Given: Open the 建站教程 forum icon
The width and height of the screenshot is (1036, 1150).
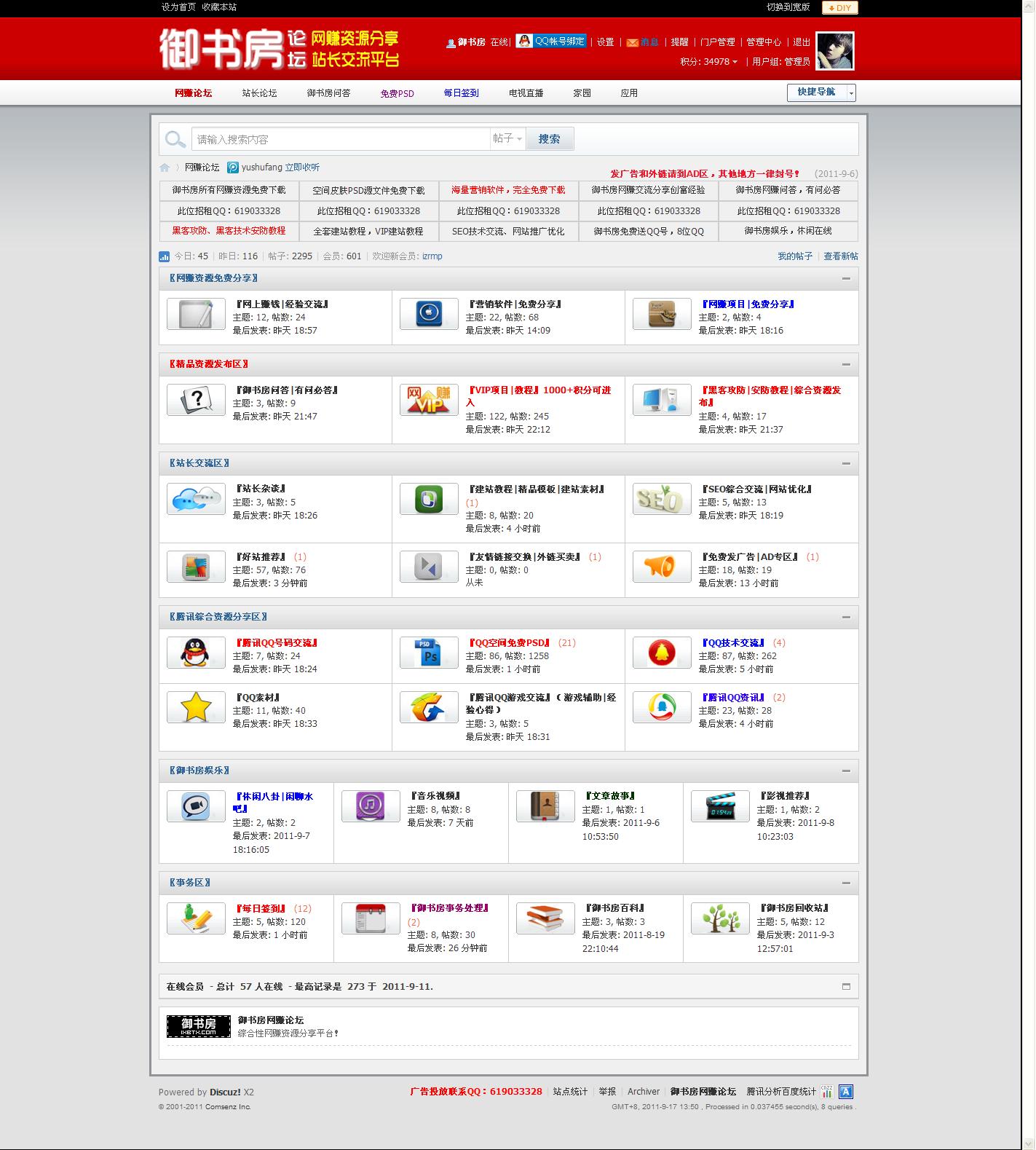Looking at the screenshot, I should 429,499.
